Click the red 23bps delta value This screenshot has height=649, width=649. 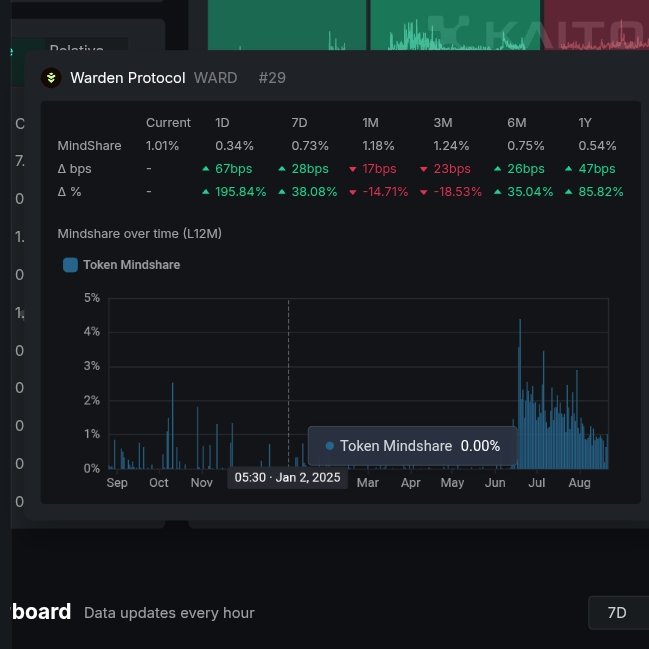(452, 169)
